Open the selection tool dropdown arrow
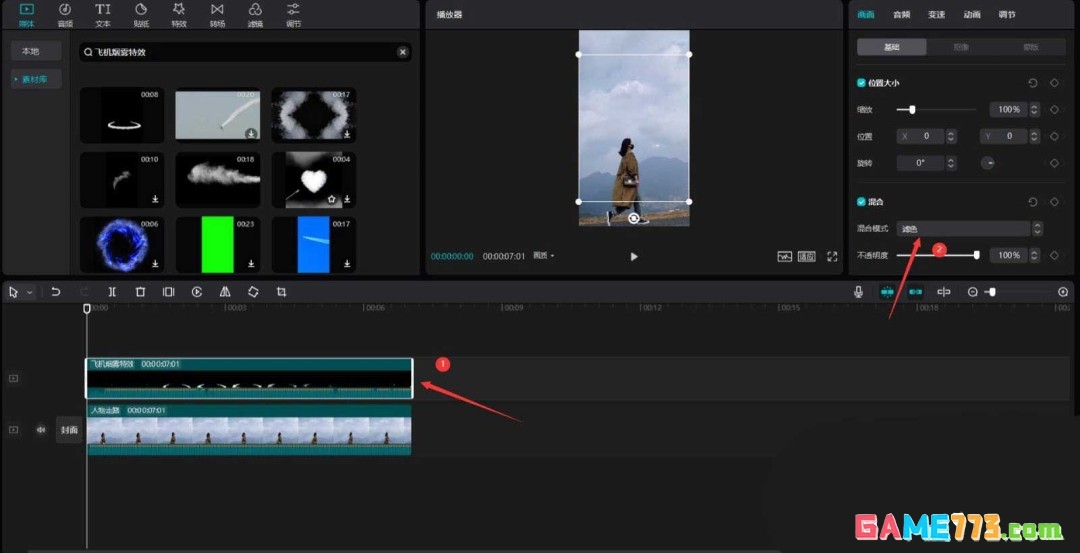Screen dimensions: 1080x553 tap(30, 292)
